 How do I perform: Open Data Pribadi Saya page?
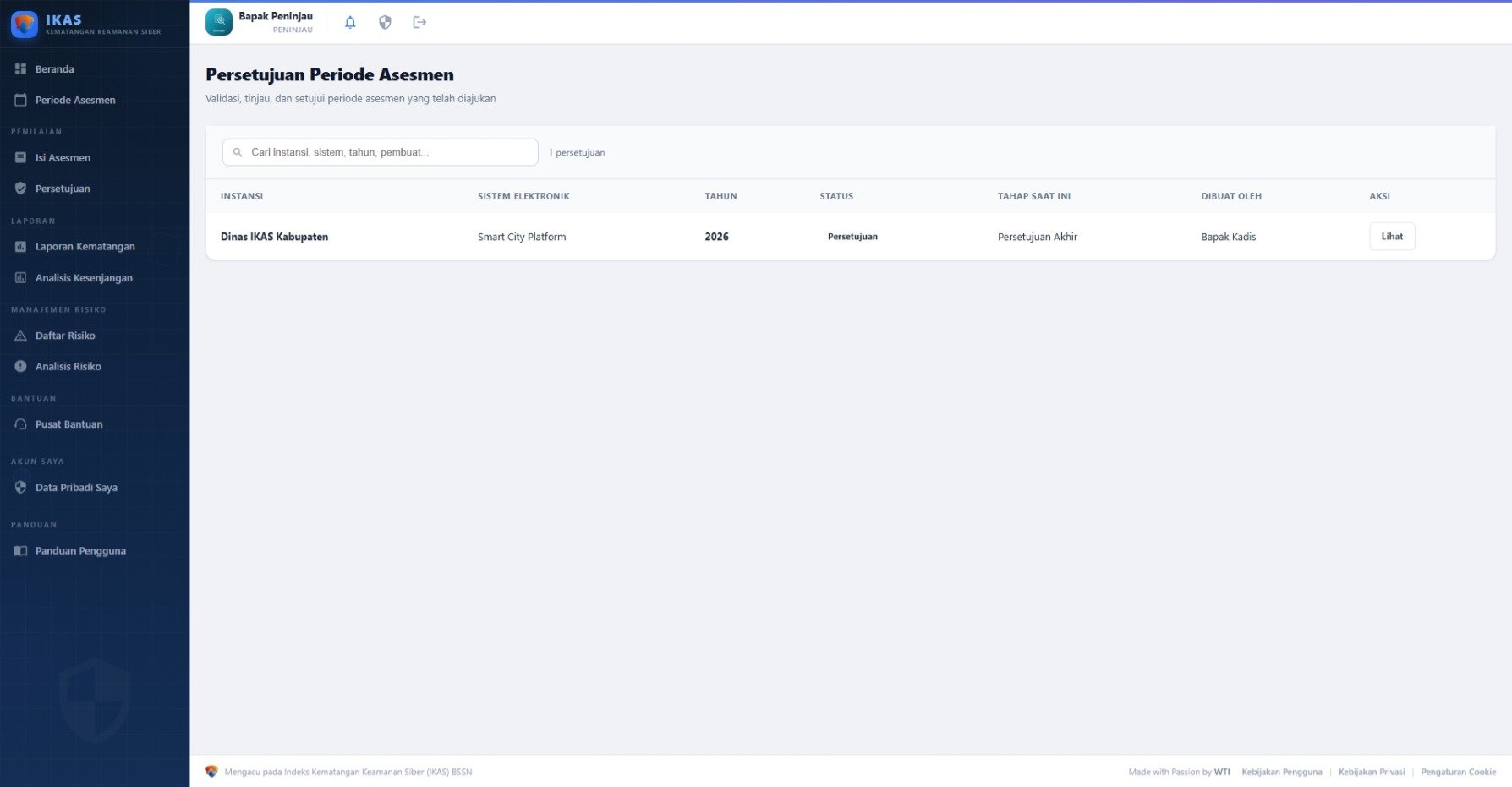[x=76, y=488]
